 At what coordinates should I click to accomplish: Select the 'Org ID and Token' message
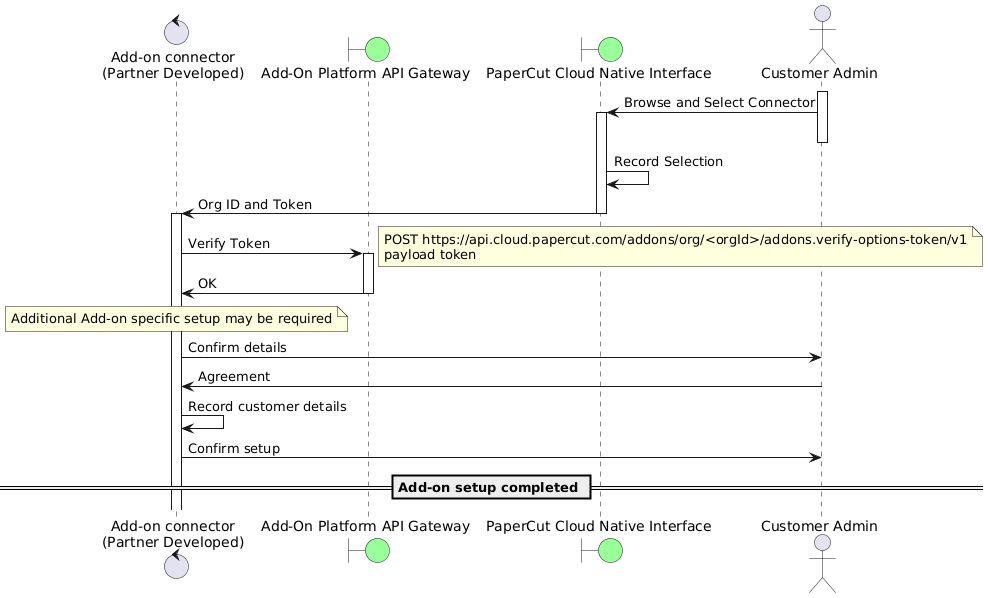254,204
